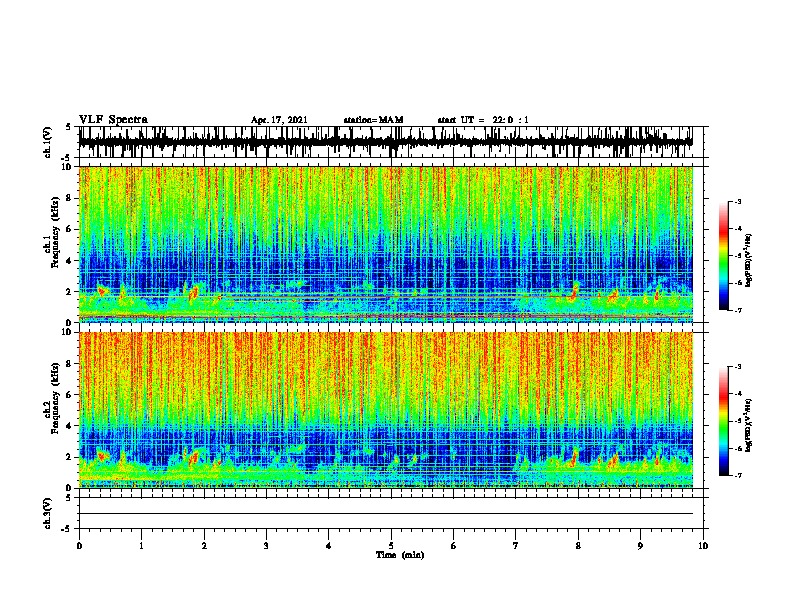The width and height of the screenshot is (792, 612).
Task: Click the "-3" tick on ch.1 colorbar
Action: click(737, 201)
